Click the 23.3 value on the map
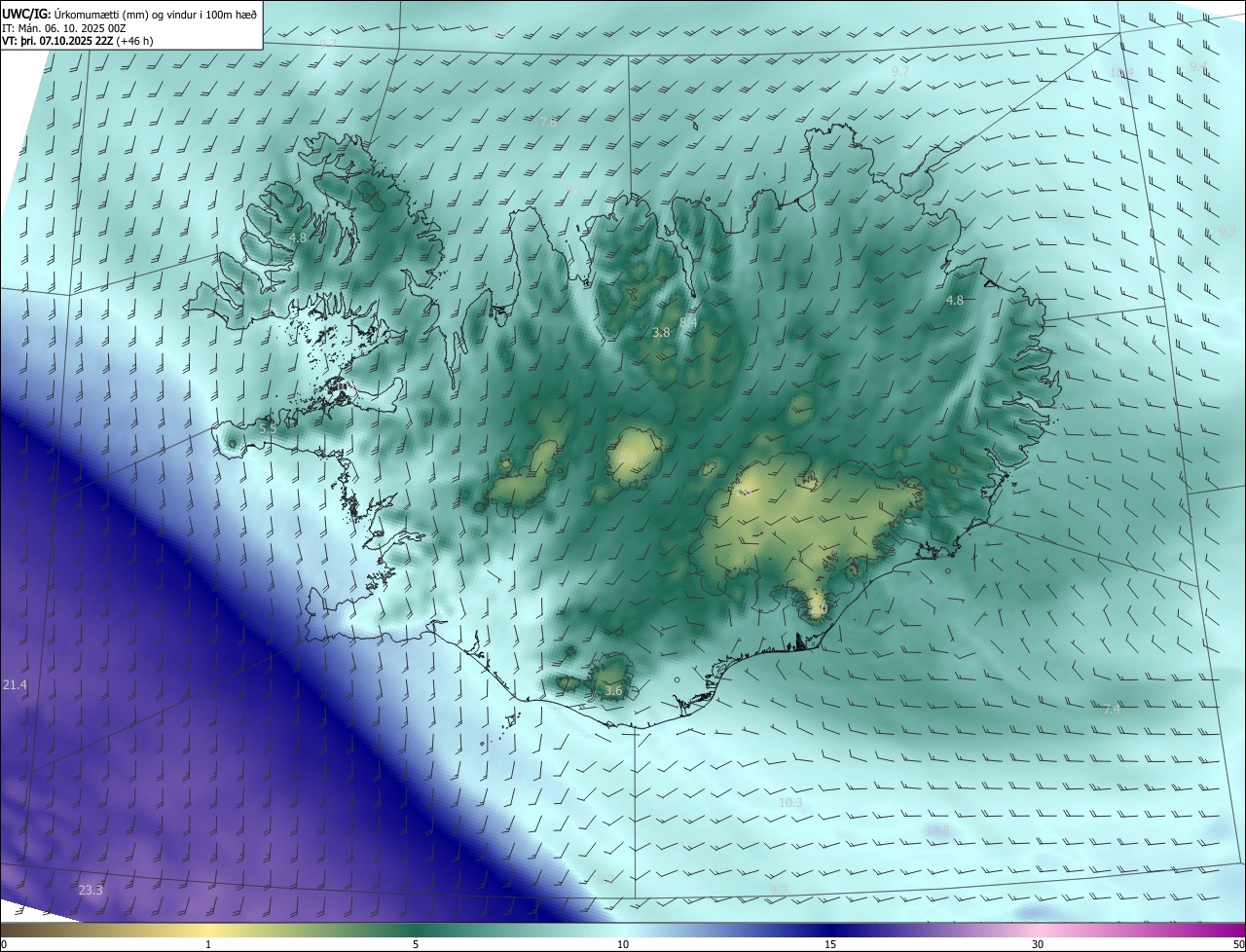This screenshot has width=1246, height=952. pos(91,890)
